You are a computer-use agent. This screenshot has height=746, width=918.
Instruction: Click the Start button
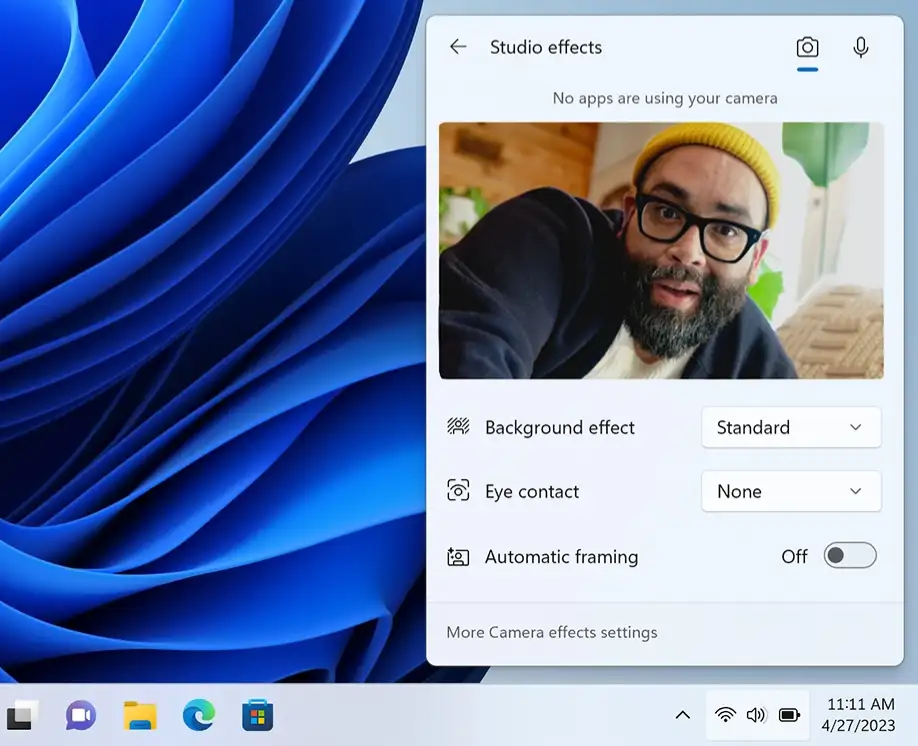[x=21, y=715]
